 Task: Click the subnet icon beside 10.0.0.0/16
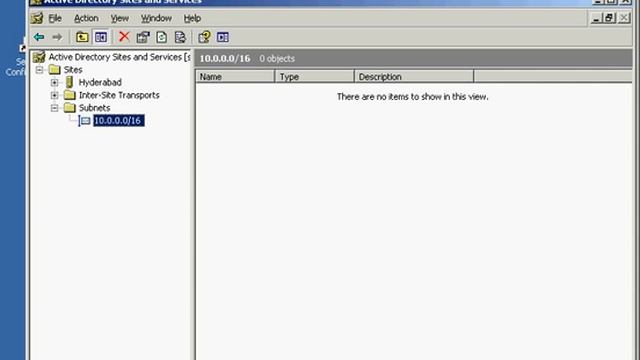(x=85, y=120)
